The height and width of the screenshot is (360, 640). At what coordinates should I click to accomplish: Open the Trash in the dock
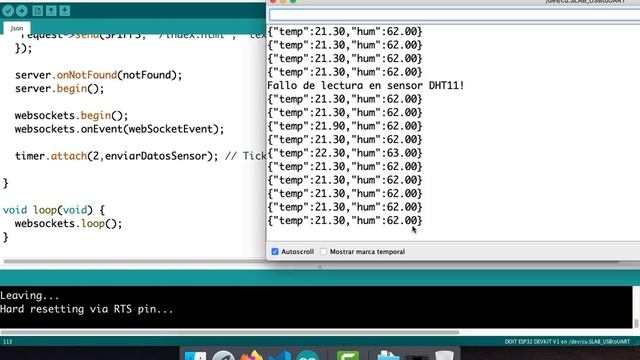(444, 355)
